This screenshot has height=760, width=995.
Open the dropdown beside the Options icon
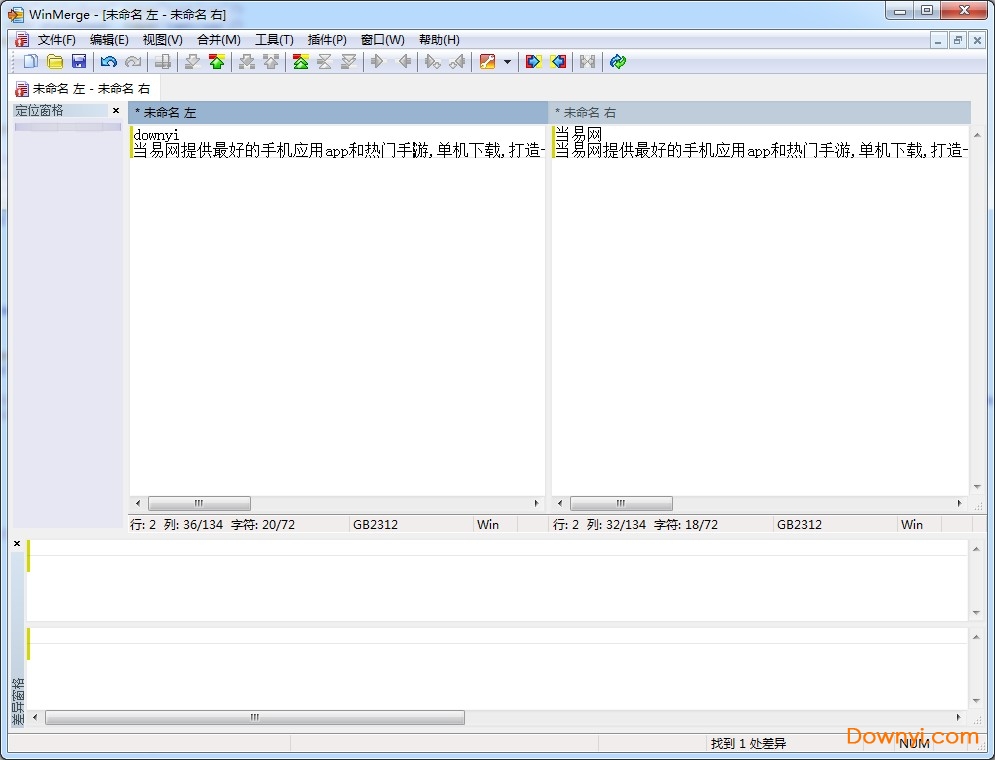(x=507, y=61)
